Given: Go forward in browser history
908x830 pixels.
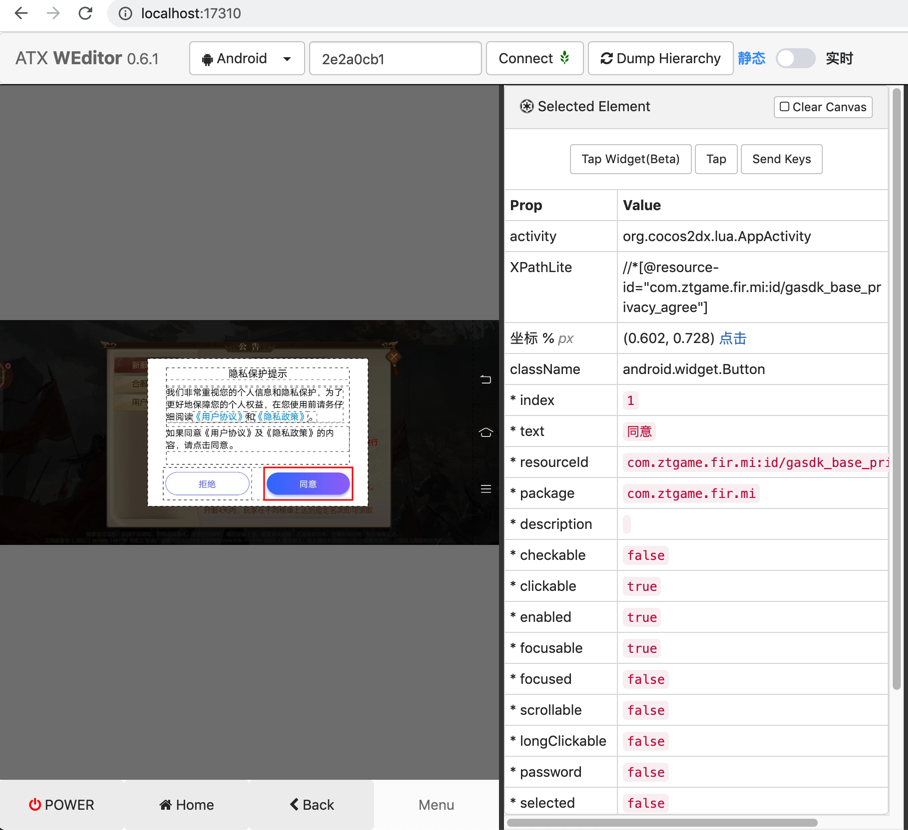Looking at the screenshot, I should (x=53, y=13).
